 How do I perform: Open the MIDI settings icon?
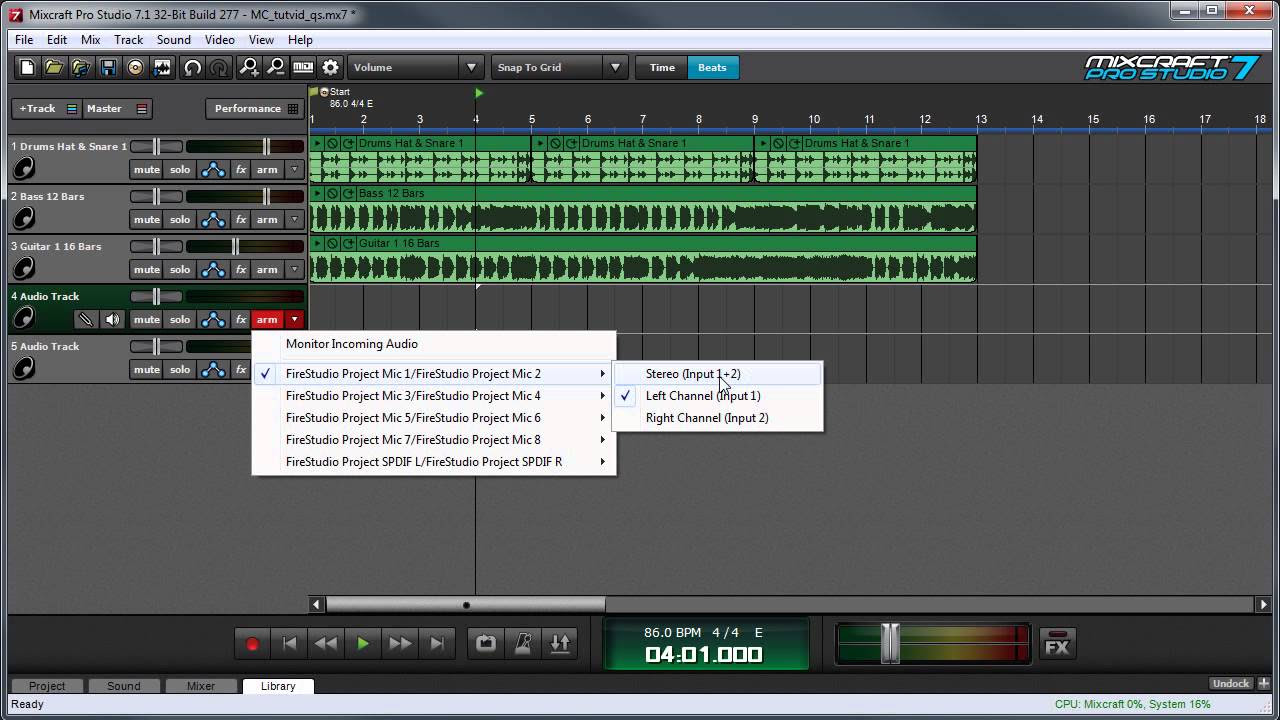click(x=305, y=67)
